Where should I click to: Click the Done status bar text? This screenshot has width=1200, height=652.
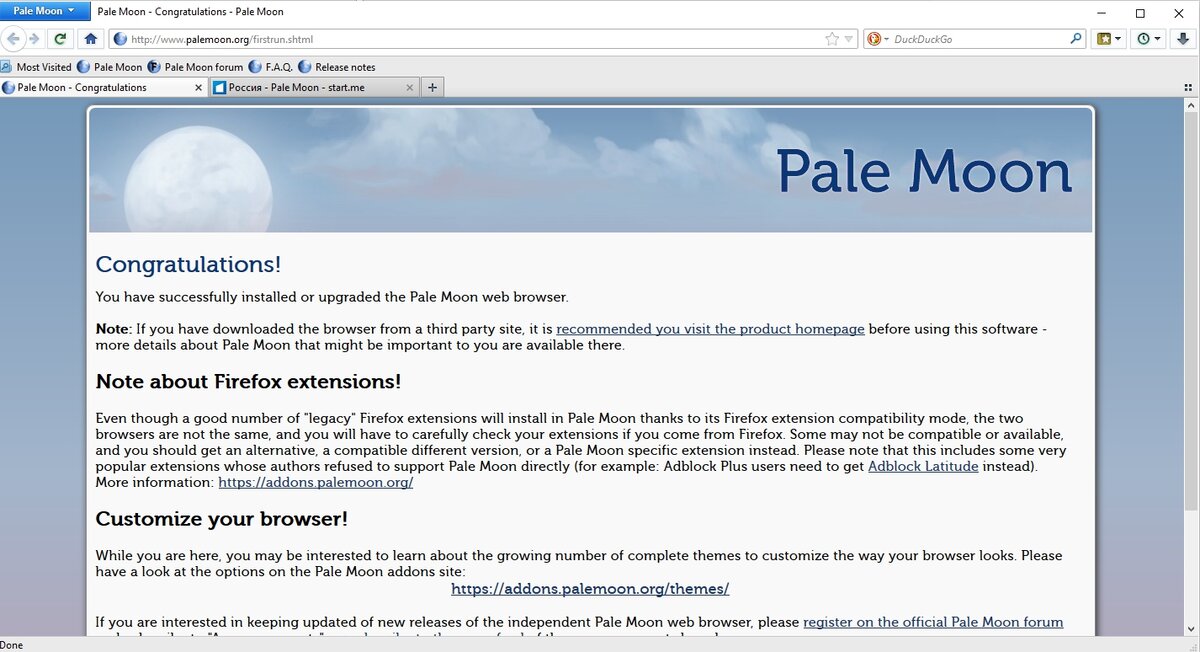tap(12, 645)
